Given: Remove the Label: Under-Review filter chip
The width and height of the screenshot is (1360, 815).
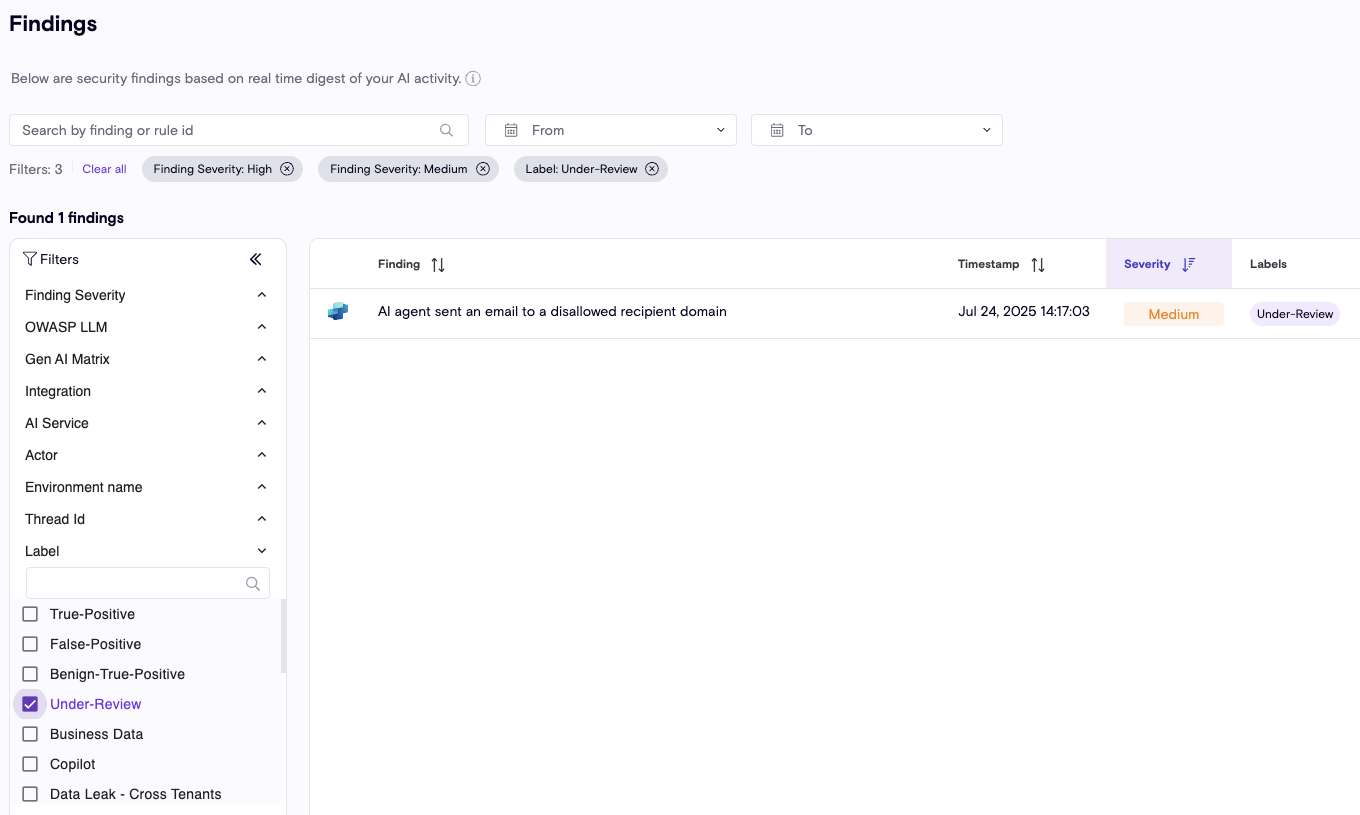Looking at the screenshot, I should pos(652,169).
